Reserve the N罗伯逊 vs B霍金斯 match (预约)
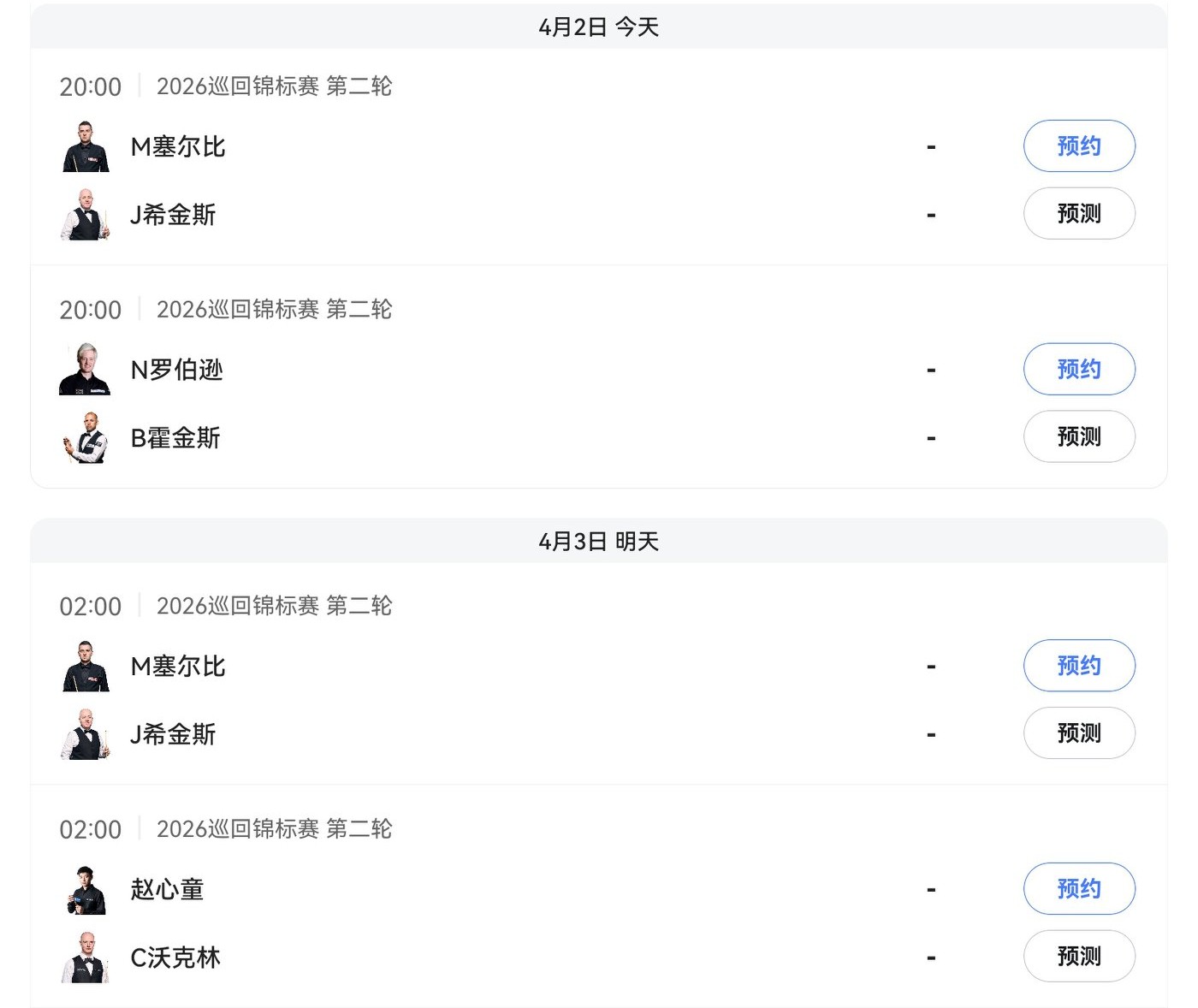The height and width of the screenshot is (1008, 1198). 1078,370
